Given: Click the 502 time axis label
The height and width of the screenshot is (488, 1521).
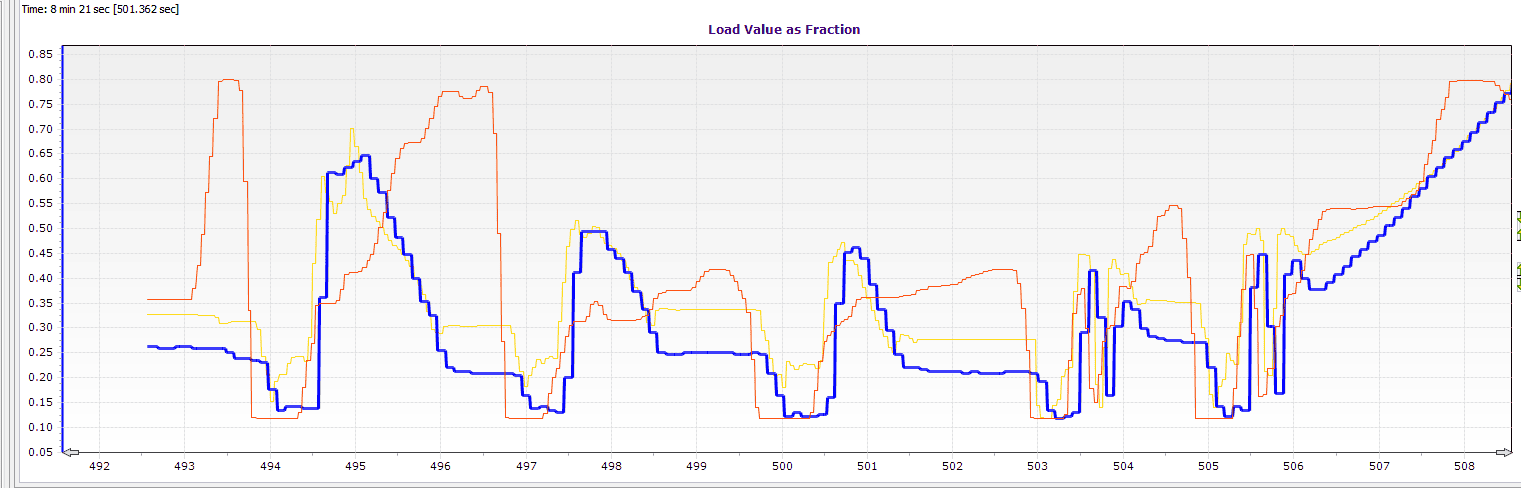Looking at the screenshot, I should (x=952, y=466).
